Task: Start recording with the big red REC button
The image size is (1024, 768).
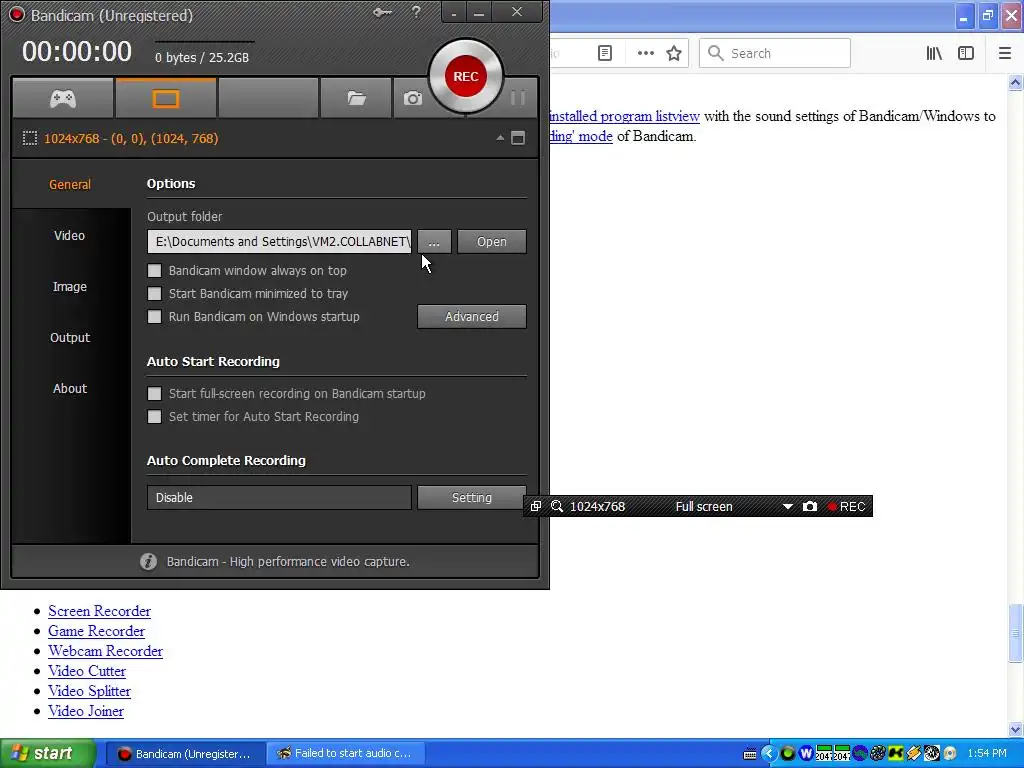Action: click(x=466, y=76)
